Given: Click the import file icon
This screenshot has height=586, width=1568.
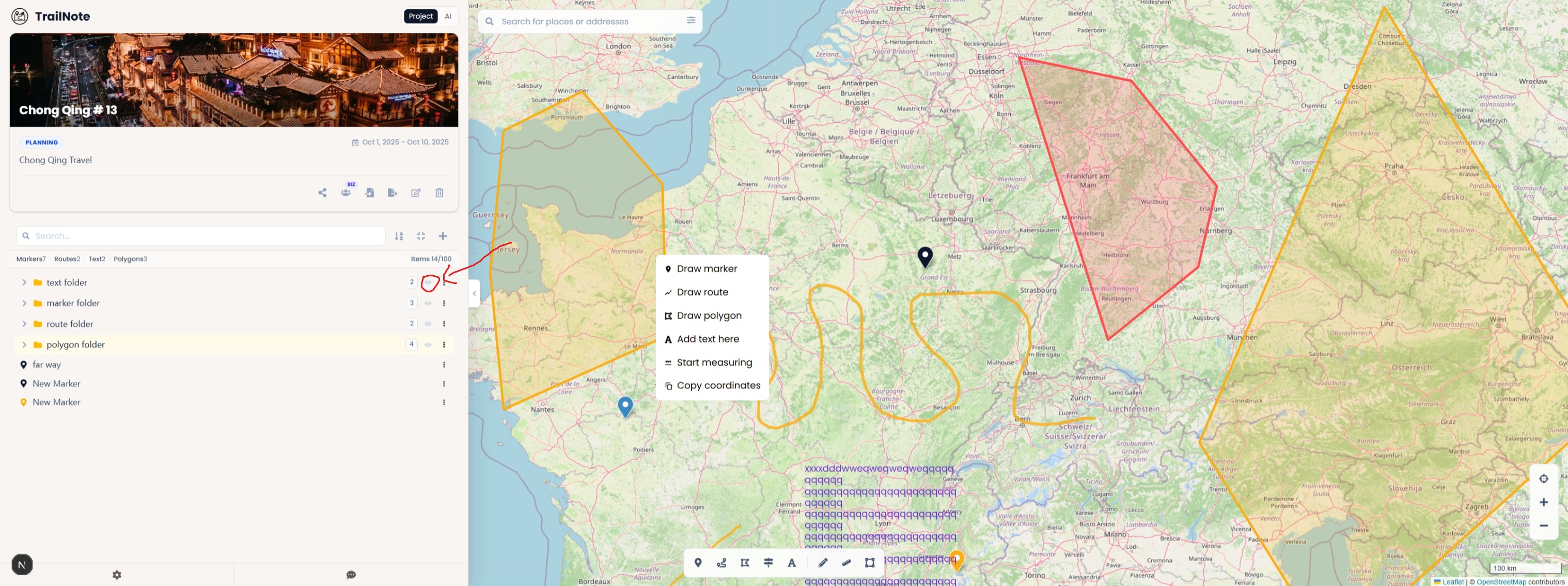Looking at the screenshot, I should [369, 193].
